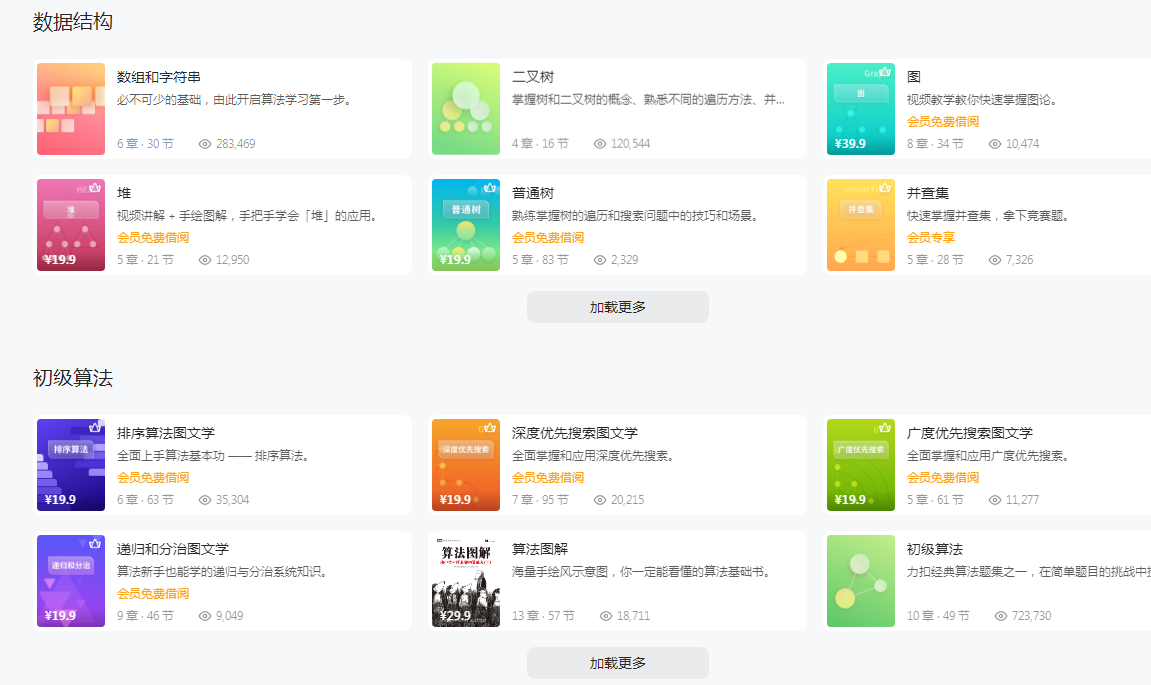Click the 图 cover priced ¥39.9
Screen dimensions: 1151x685
pyautogui.click(x=861, y=109)
